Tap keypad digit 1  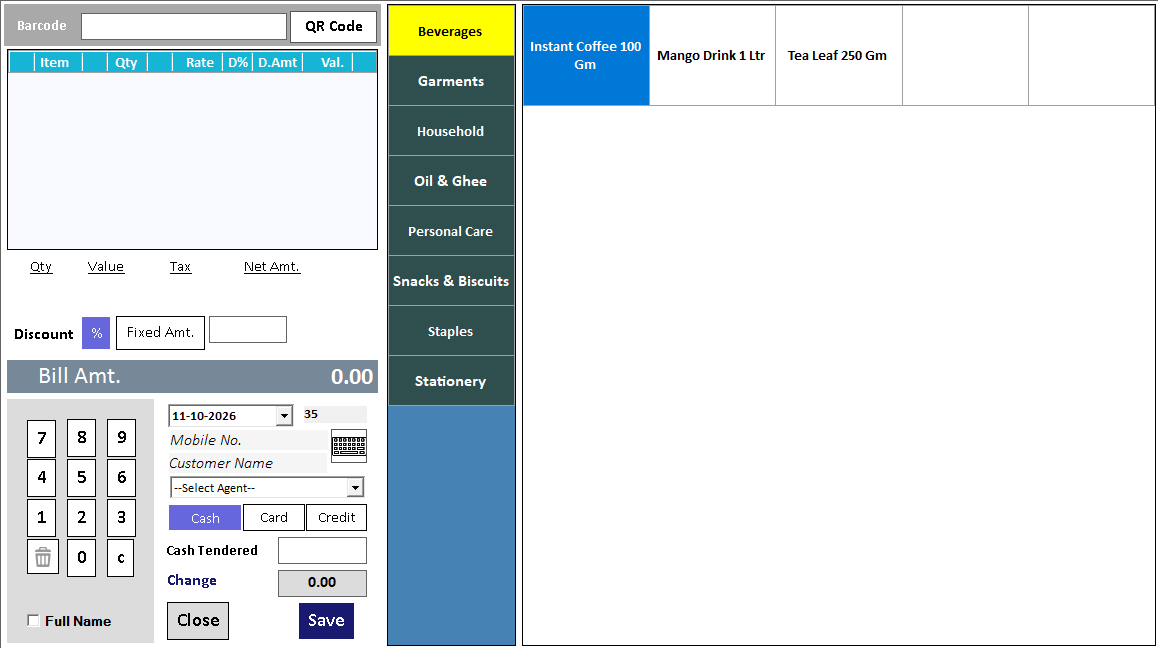pyautogui.click(x=42, y=517)
